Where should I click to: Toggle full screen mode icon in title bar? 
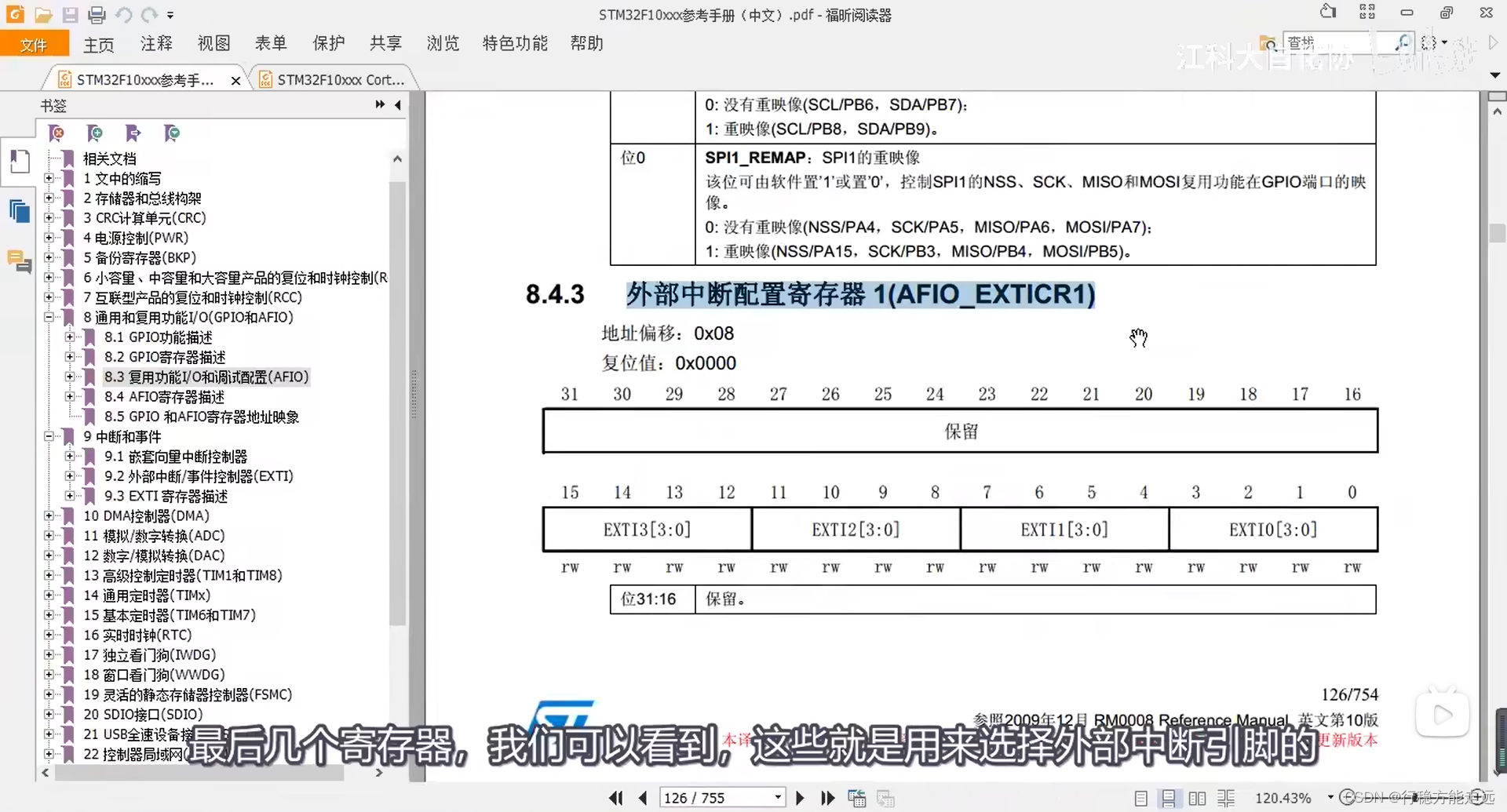click(1367, 12)
